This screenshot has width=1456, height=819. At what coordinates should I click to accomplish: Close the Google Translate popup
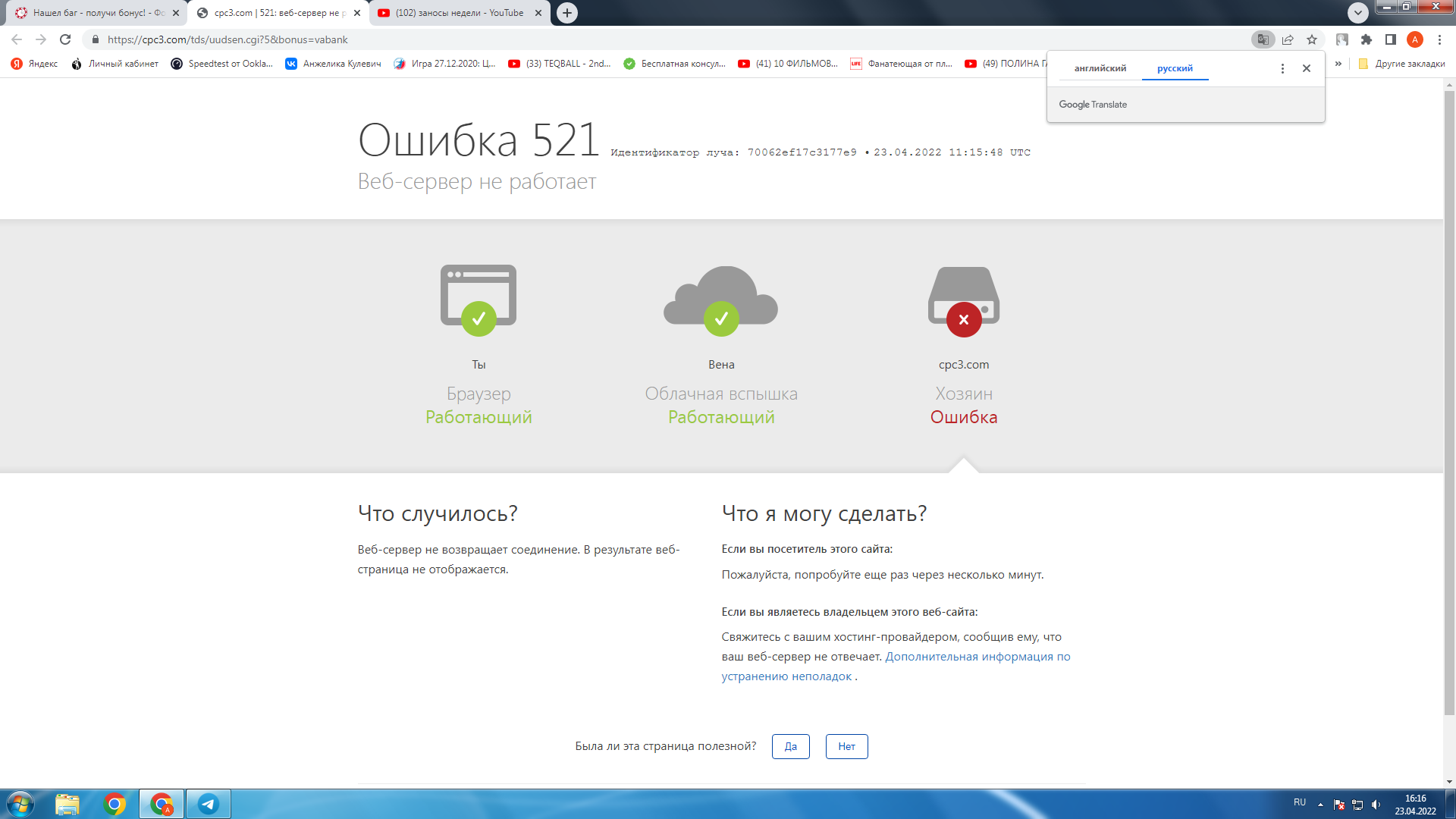click(1307, 68)
